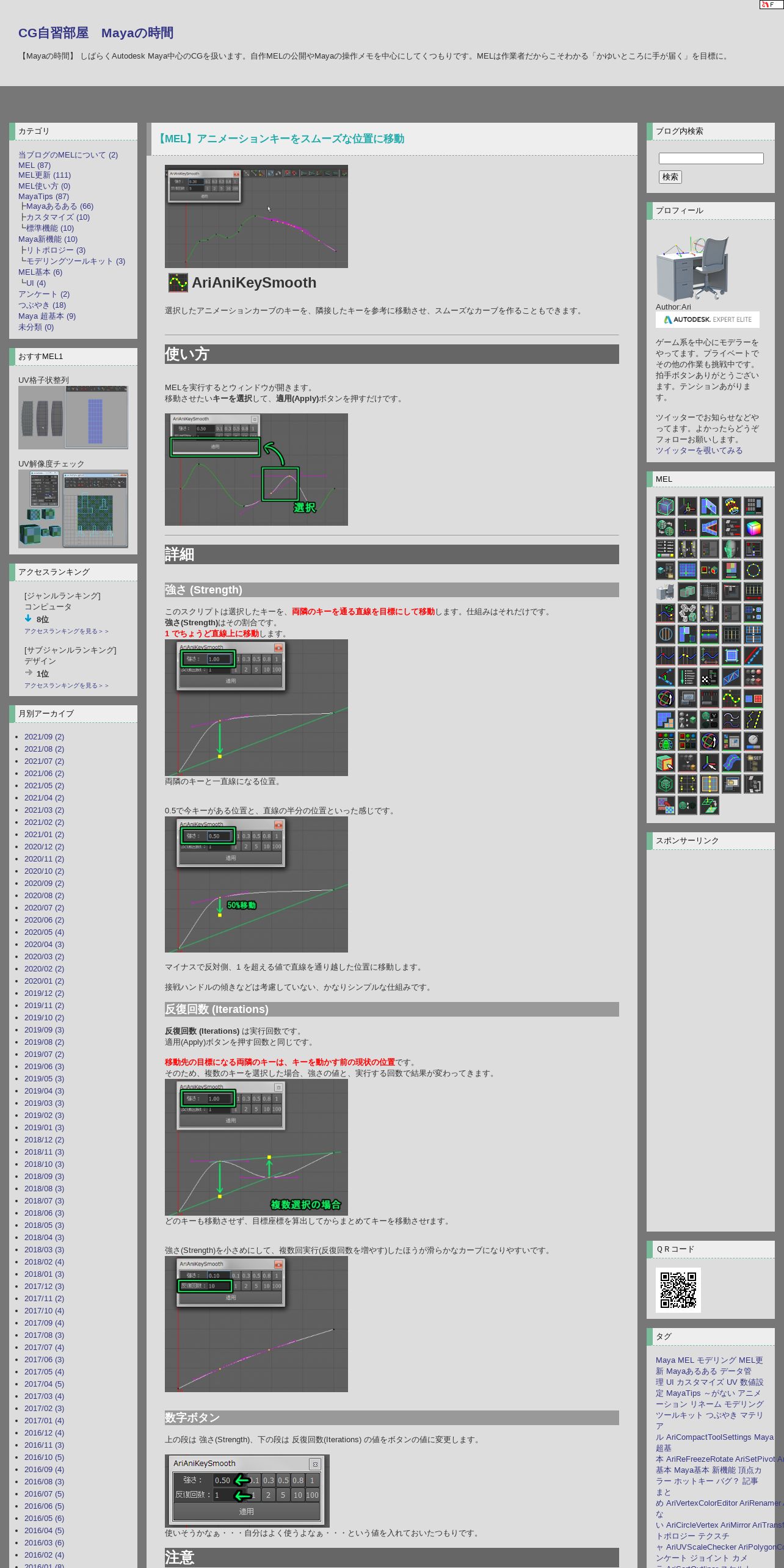Open the yellow-dotted circle vertex icon

(753, 570)
